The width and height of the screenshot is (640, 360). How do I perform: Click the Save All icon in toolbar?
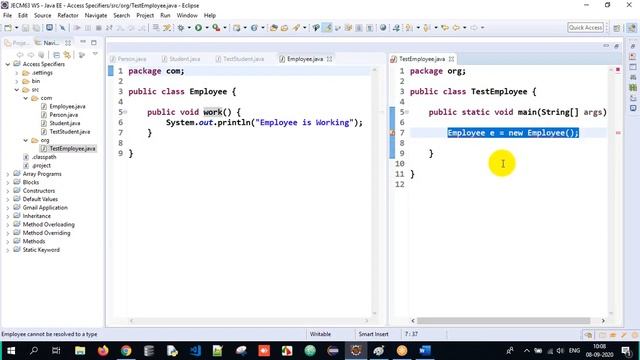point(36,28)
